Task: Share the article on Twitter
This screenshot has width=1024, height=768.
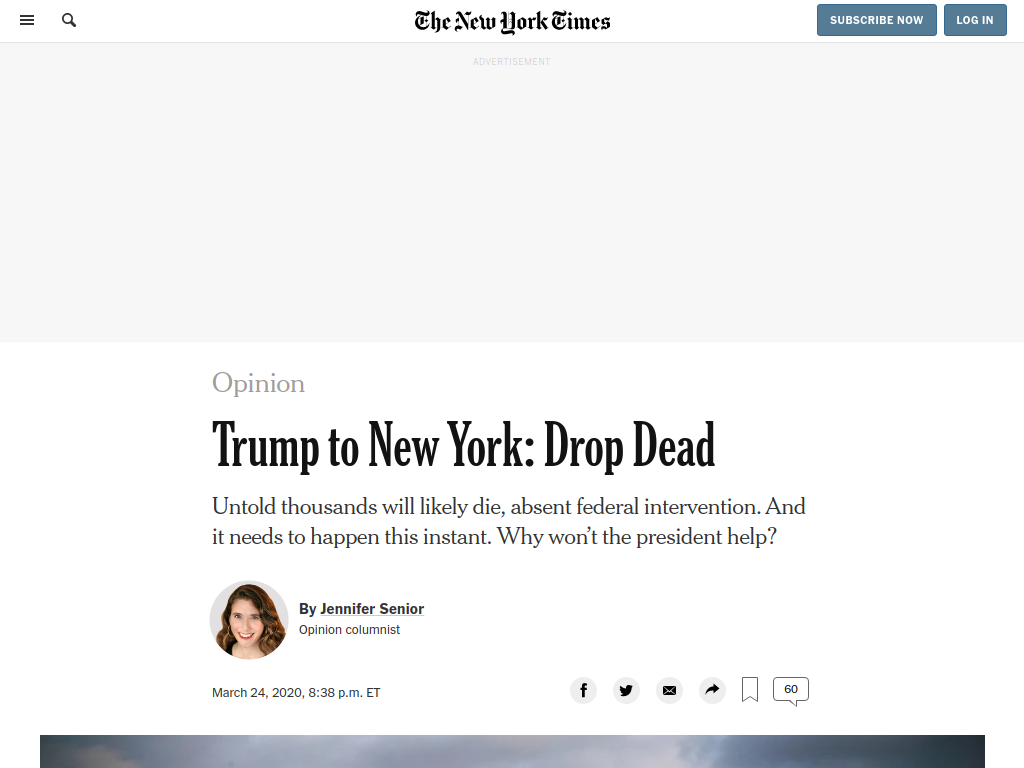Action: tap(626, 690)
